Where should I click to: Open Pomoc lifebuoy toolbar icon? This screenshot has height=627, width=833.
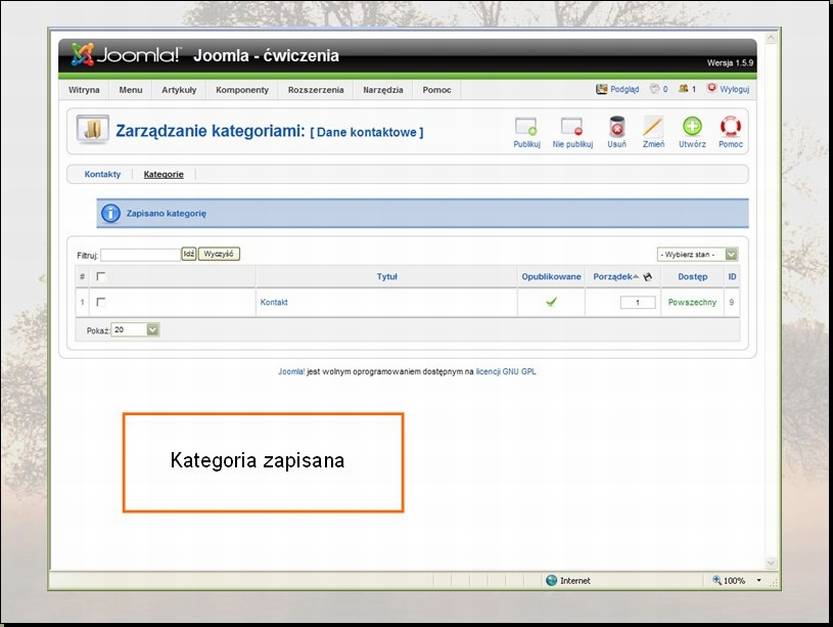[730, 126]
